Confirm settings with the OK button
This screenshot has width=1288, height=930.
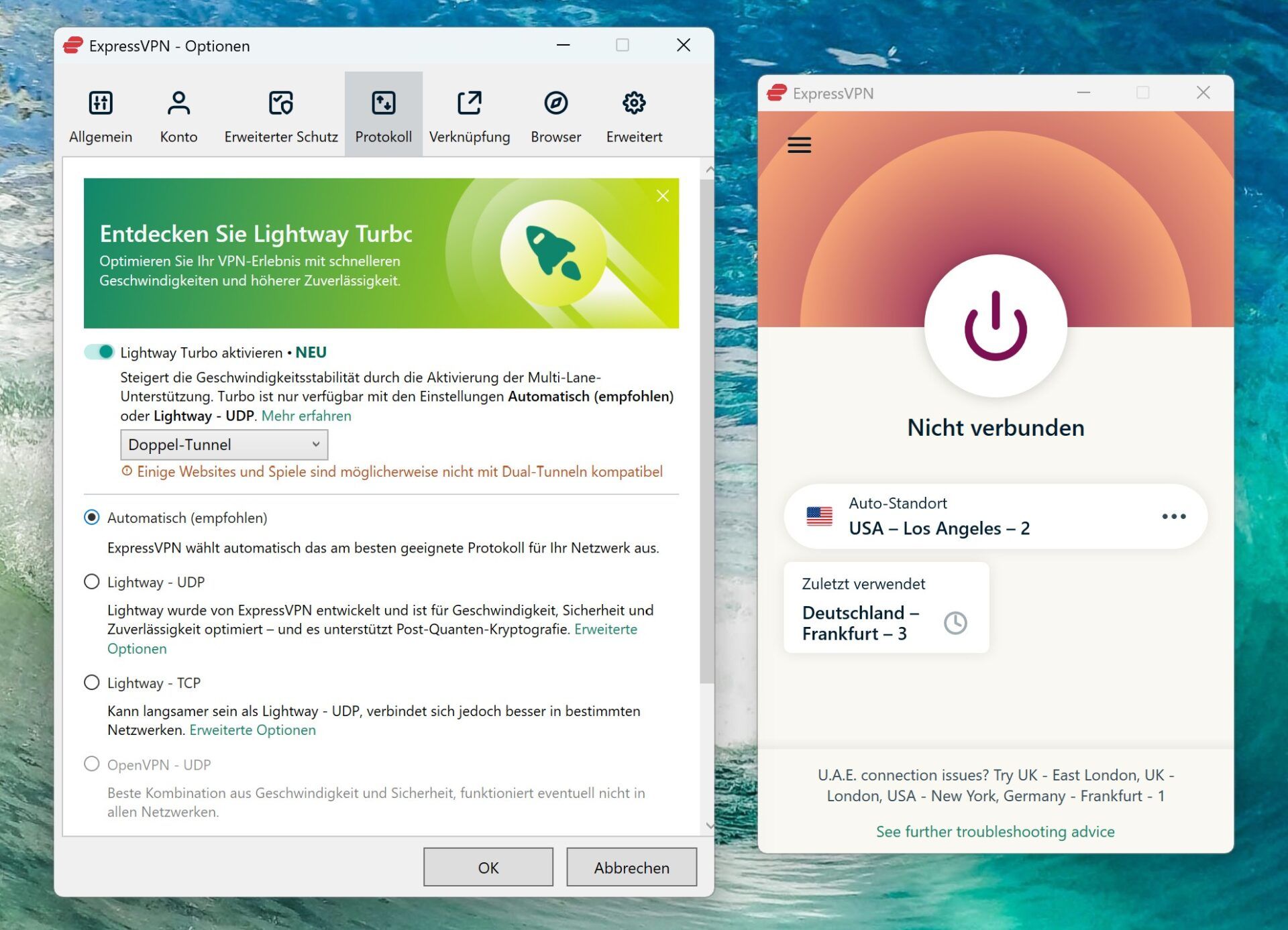coord(488,867)
